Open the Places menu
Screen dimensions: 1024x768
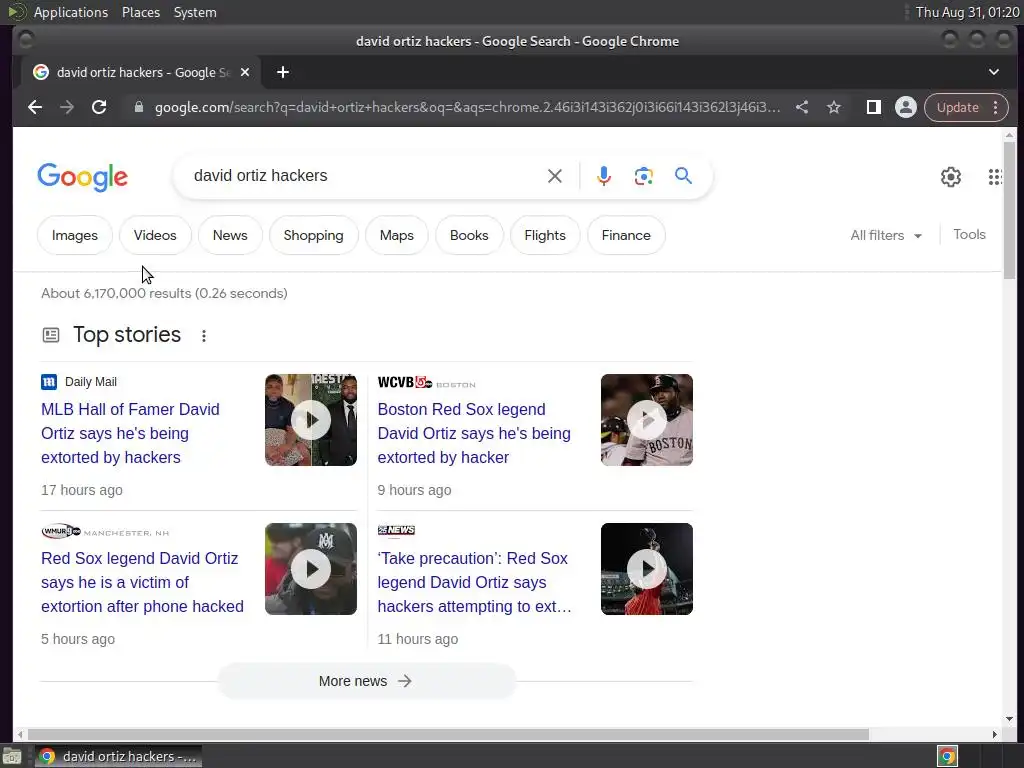click(140, 12)
